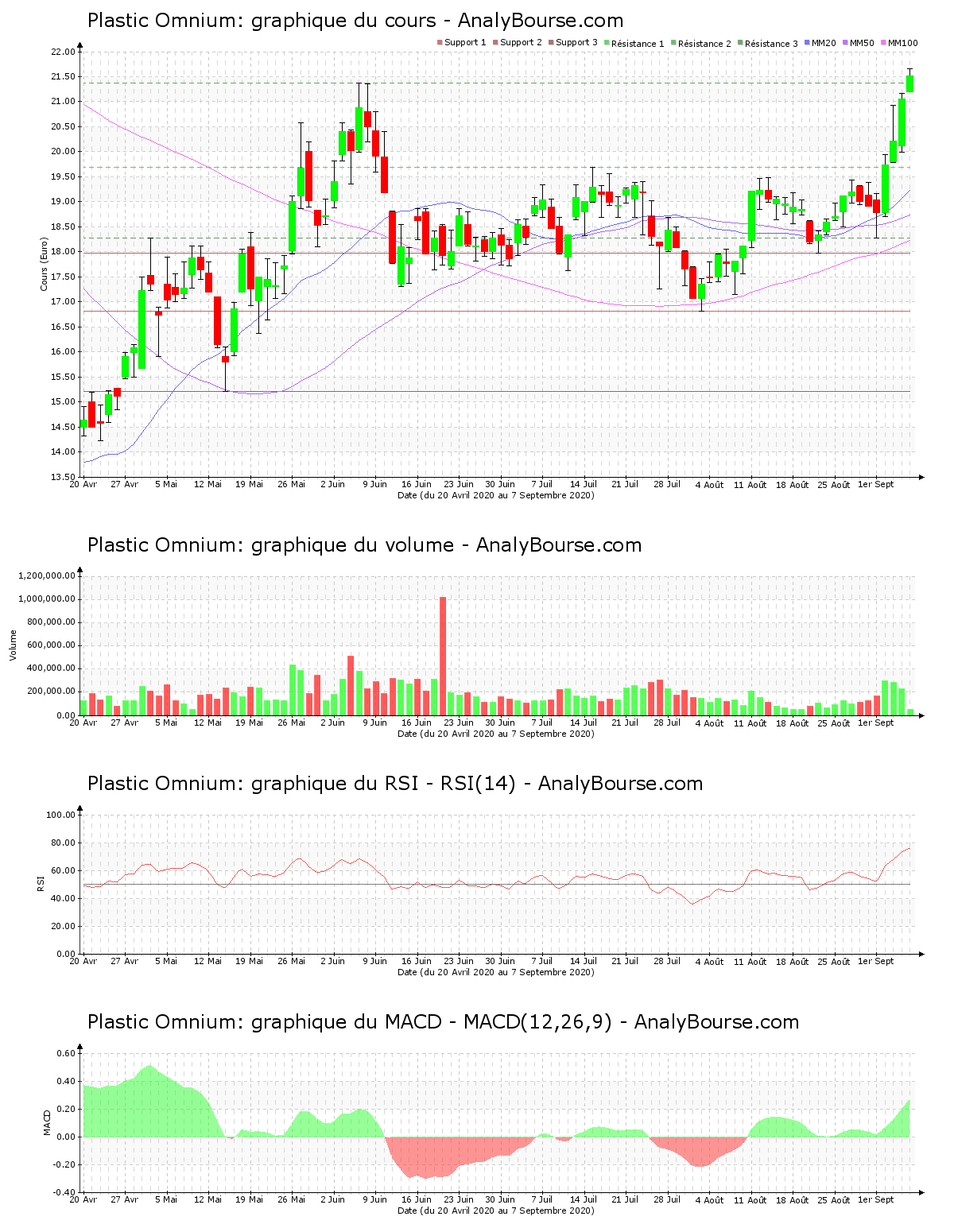Click the 13.50 value on price axis

[x=64, y=477]
